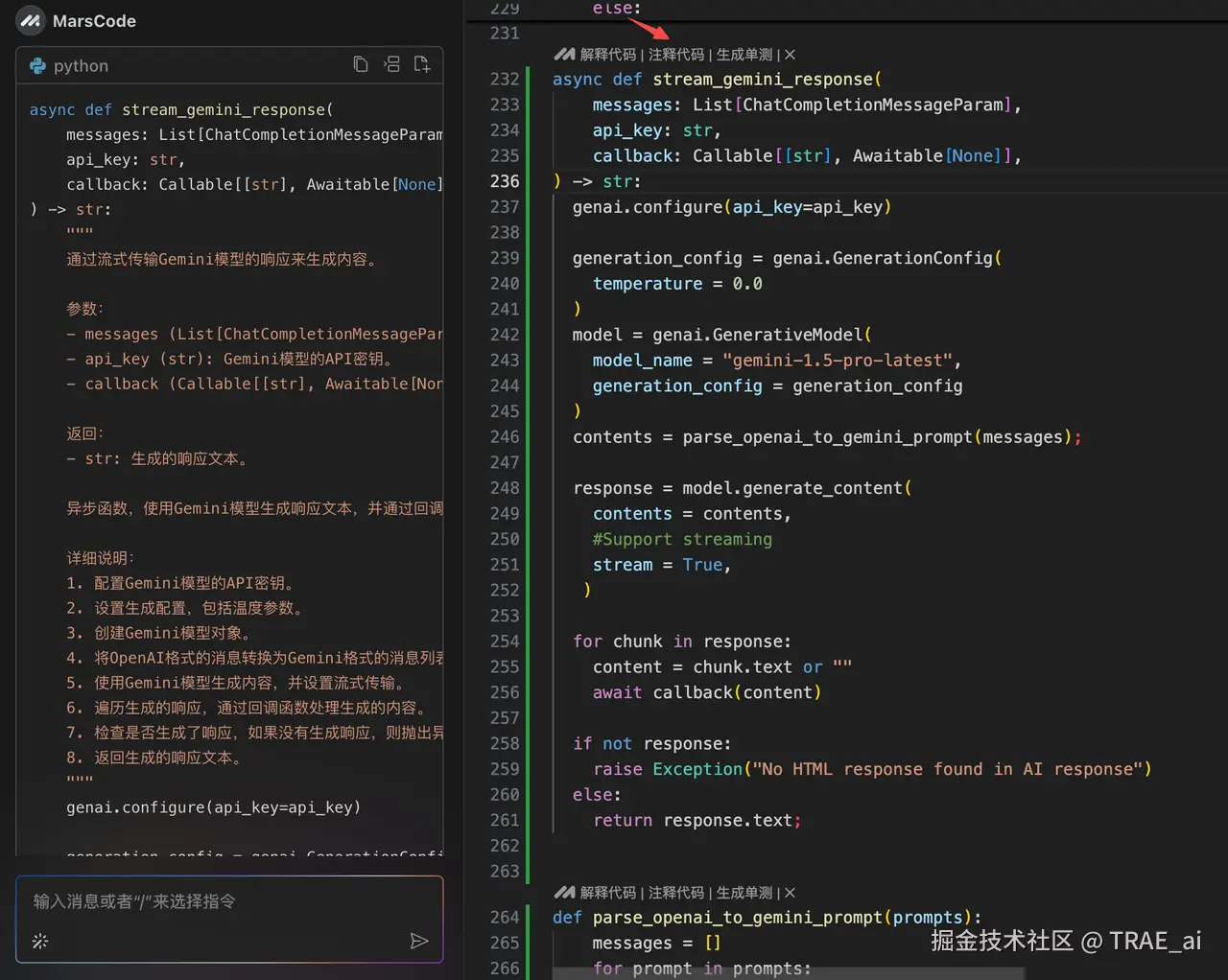Click "3. 创建Gemini模型对象。" in chat
The width and height of the screenshot is (1228, 980).
(x=160, y=633)
